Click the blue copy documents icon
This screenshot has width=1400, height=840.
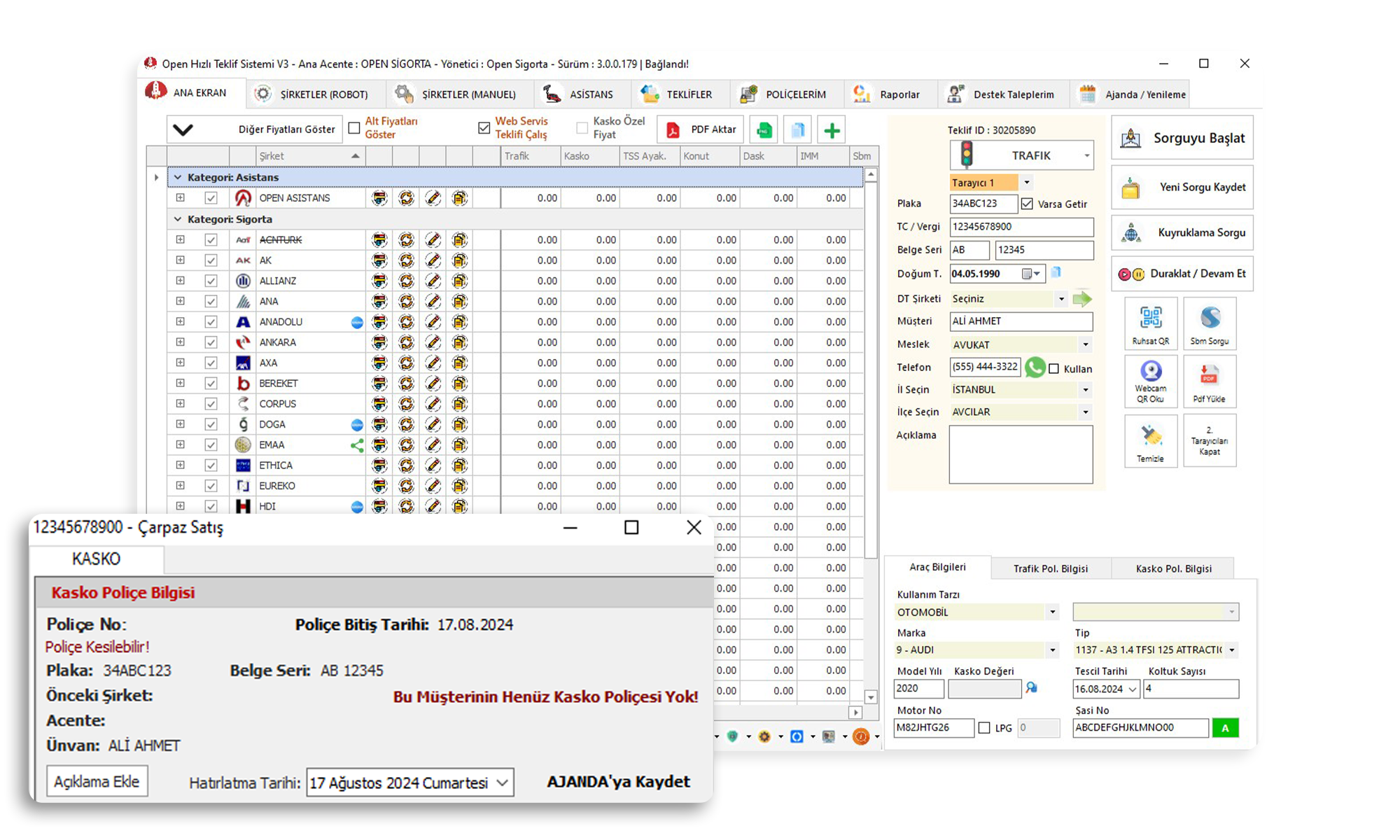[x=798, y=130]
